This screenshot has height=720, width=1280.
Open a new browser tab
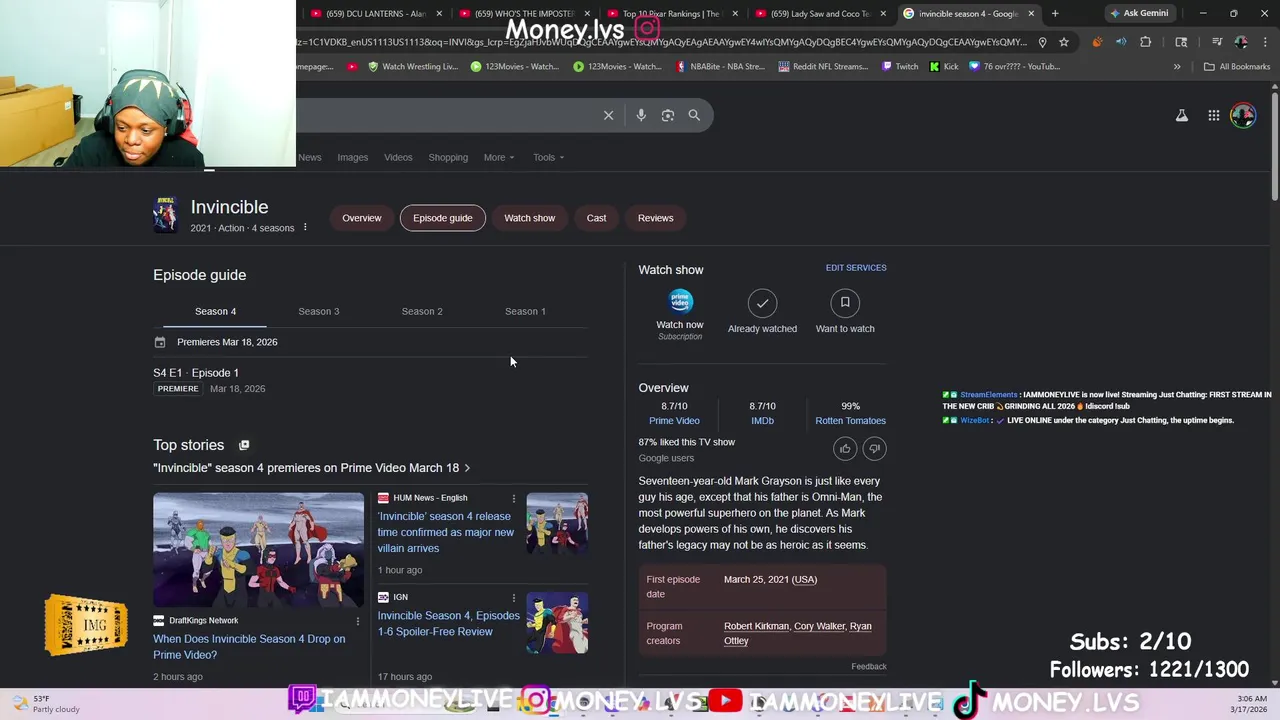click(x=1055, y=14)
